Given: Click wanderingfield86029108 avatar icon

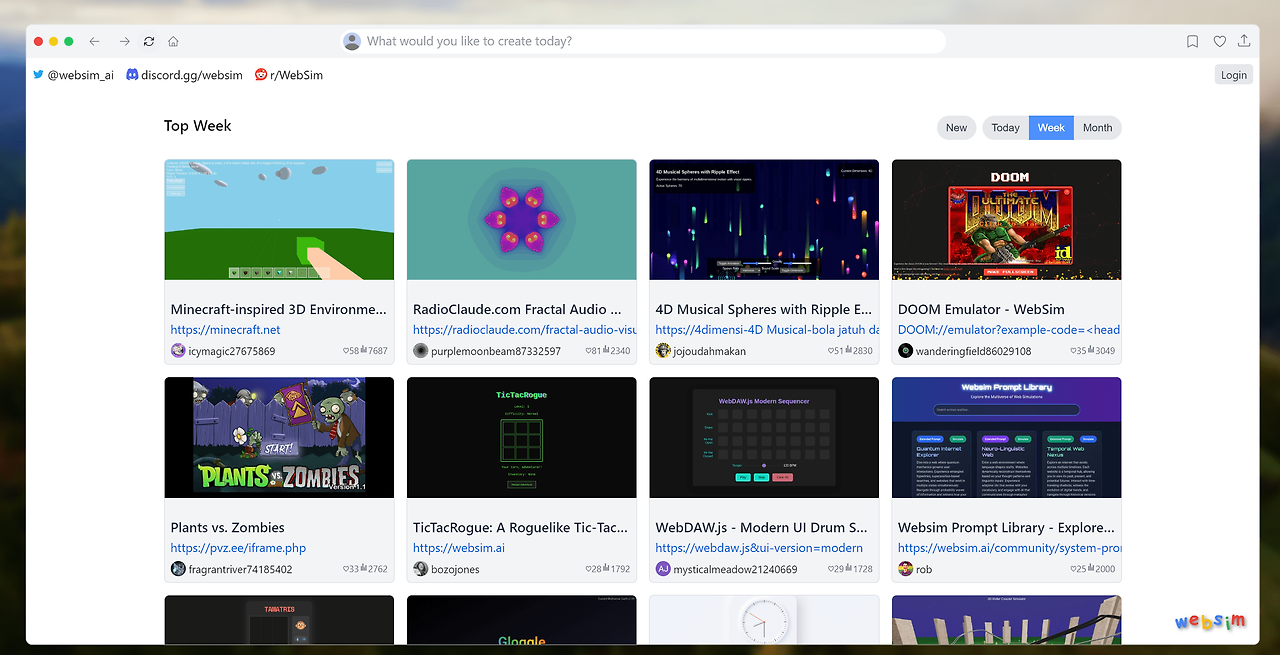Looking at the screenshot, I should (906, 350).
